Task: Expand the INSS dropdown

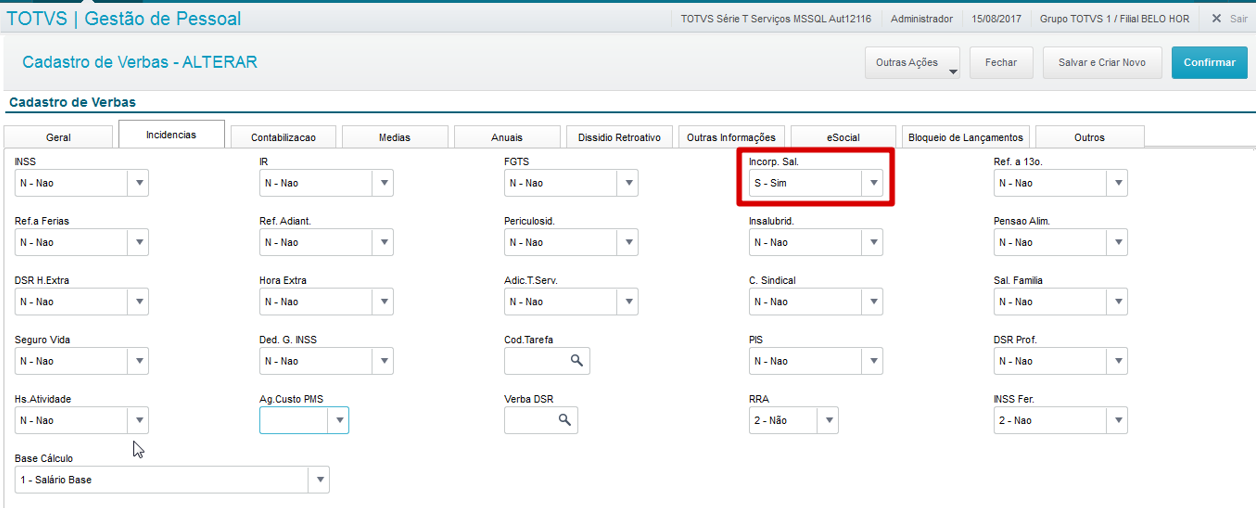Action: [x=139, y=183]
